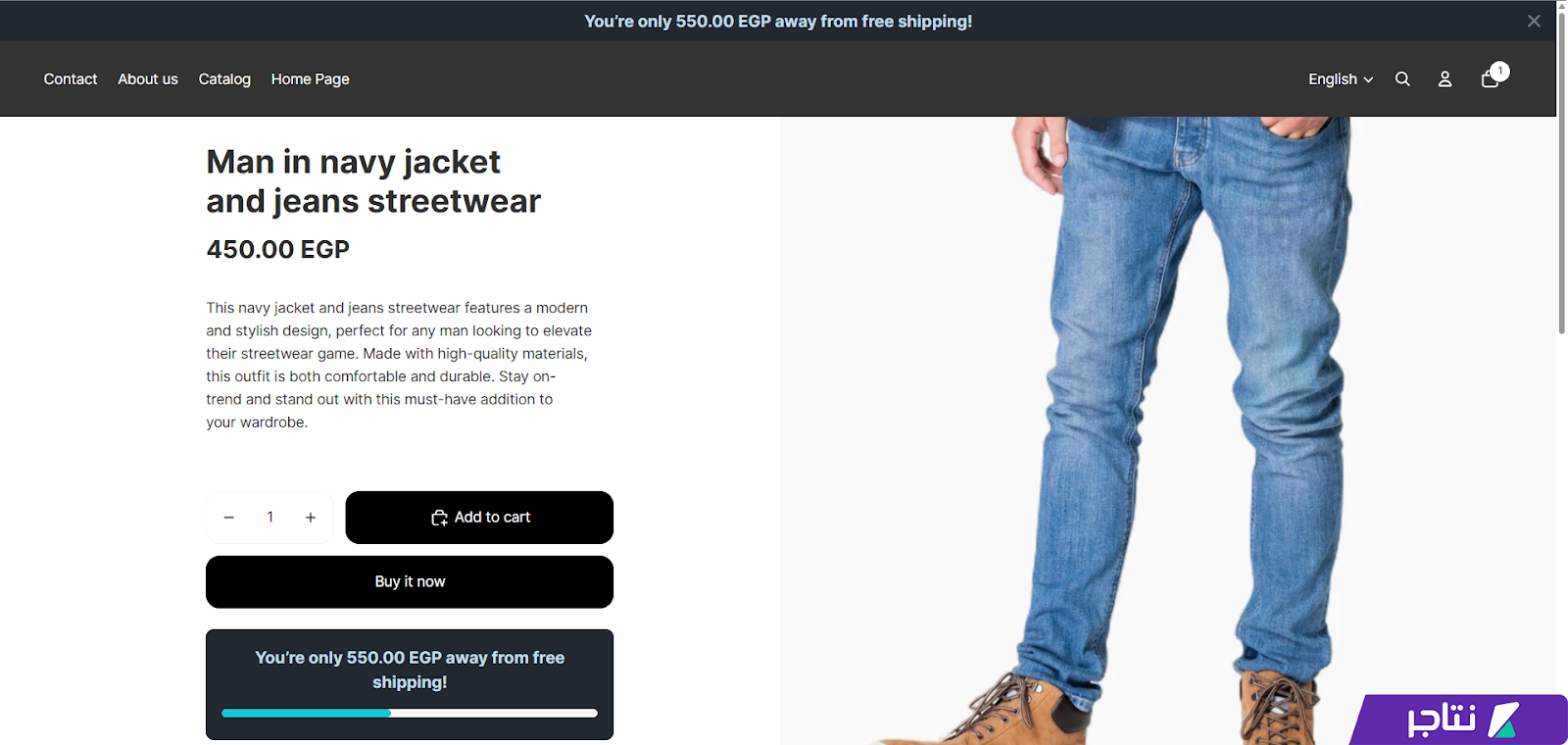This screenshot has width=1568, height=745.
Task: Click the quantity number field
Action: [269, 518]
